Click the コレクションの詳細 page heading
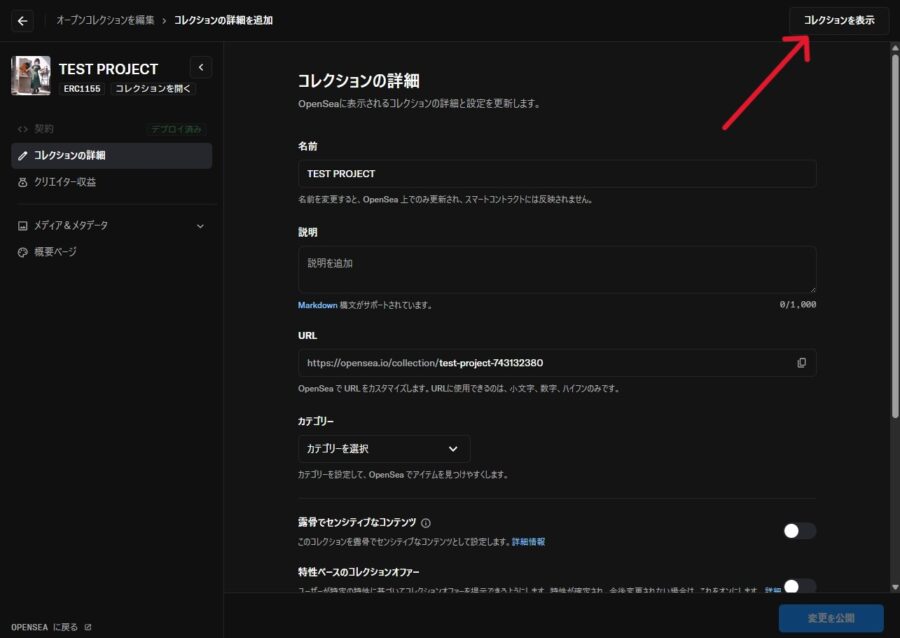 [x=358, y=81]
